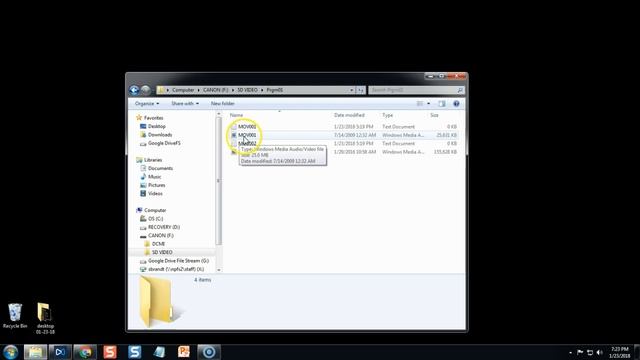Image resolution: width=640 pixels, height=360 pixels.
Task: Toggle the preview pane button
Action: click(x=442, y=104)
